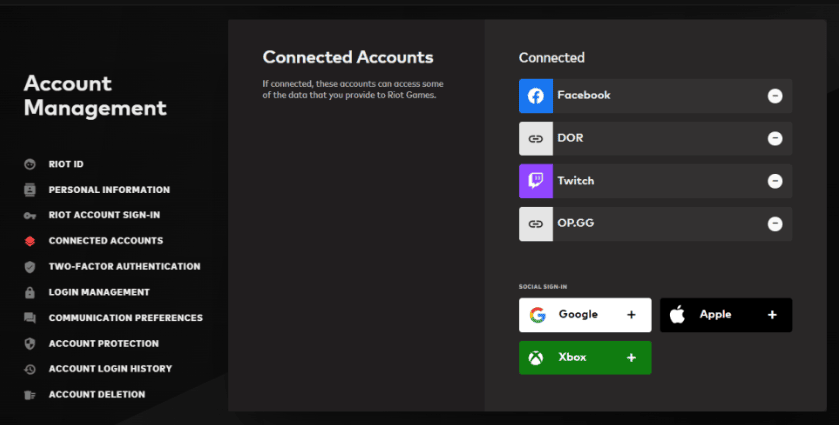This screenshot has width=839, height=425.
Task: Click the Google G logo
Action: (x=537, y=315)
